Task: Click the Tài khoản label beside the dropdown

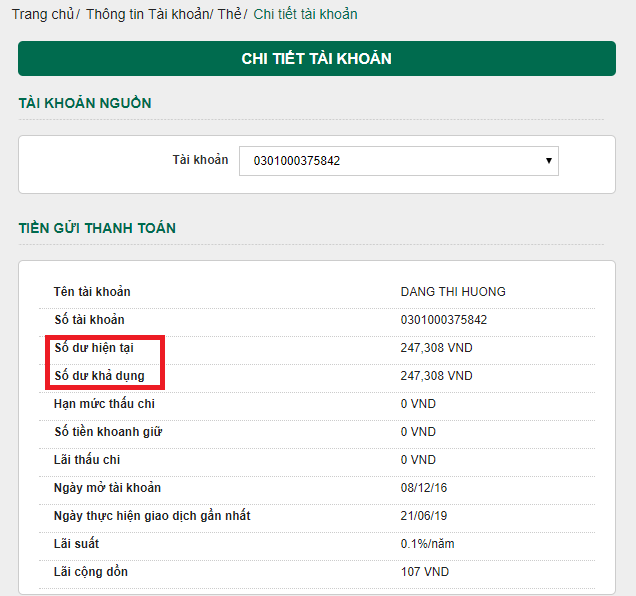Action: pyautogui.click(x=200, y=160)
